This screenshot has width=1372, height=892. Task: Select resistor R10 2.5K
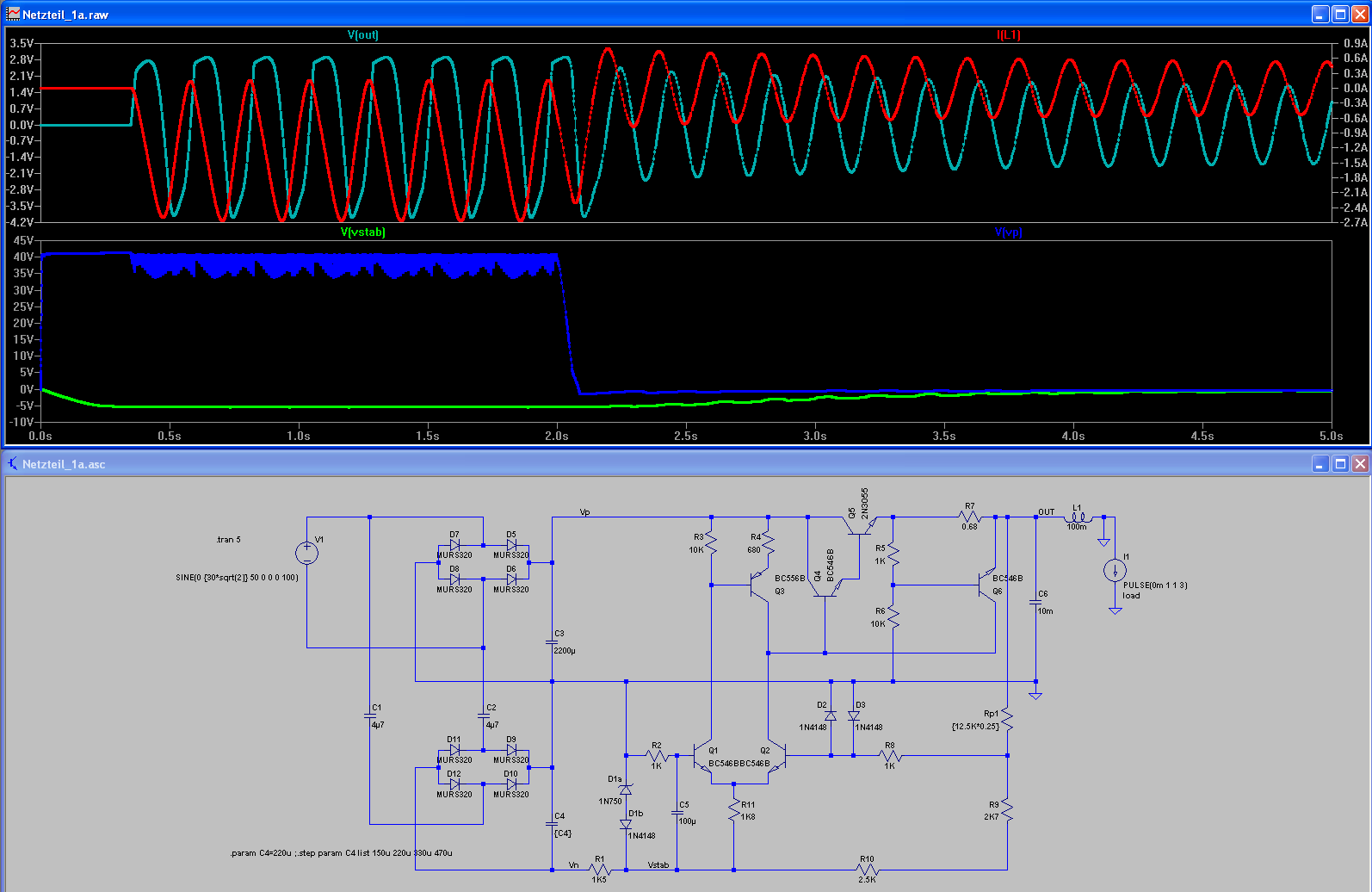click(x=867, y=870)
